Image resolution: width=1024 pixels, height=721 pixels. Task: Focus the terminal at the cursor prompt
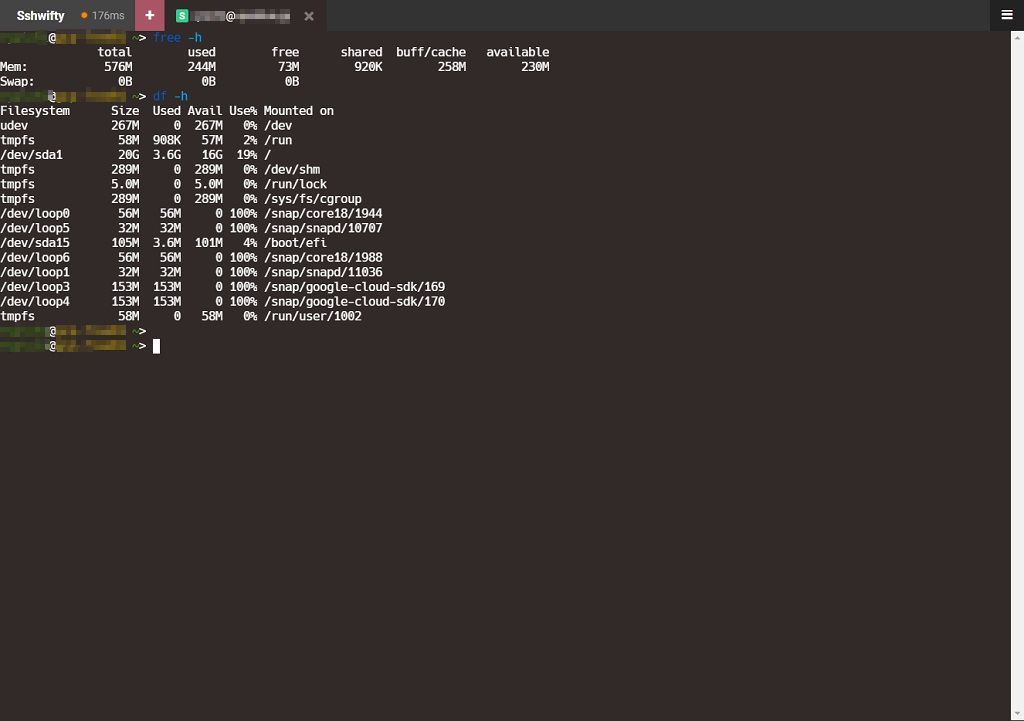[156, 346]
